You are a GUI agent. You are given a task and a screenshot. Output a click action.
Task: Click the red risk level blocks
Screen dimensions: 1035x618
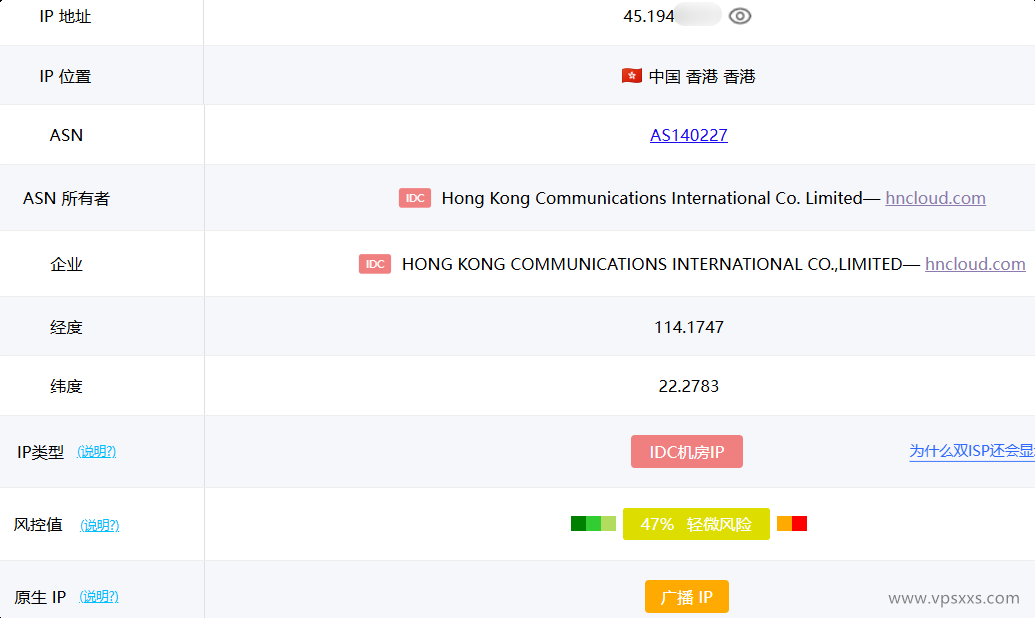791,523
